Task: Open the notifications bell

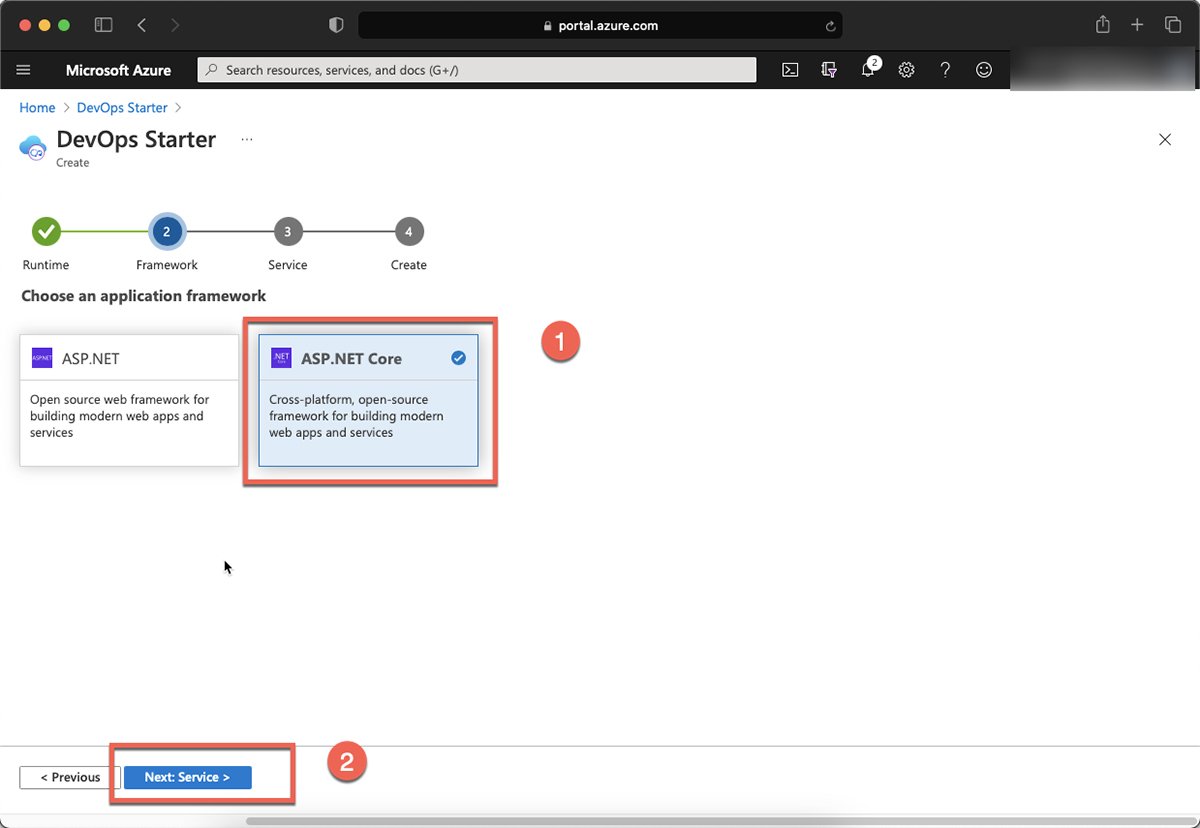Action: tap(868, 70)
